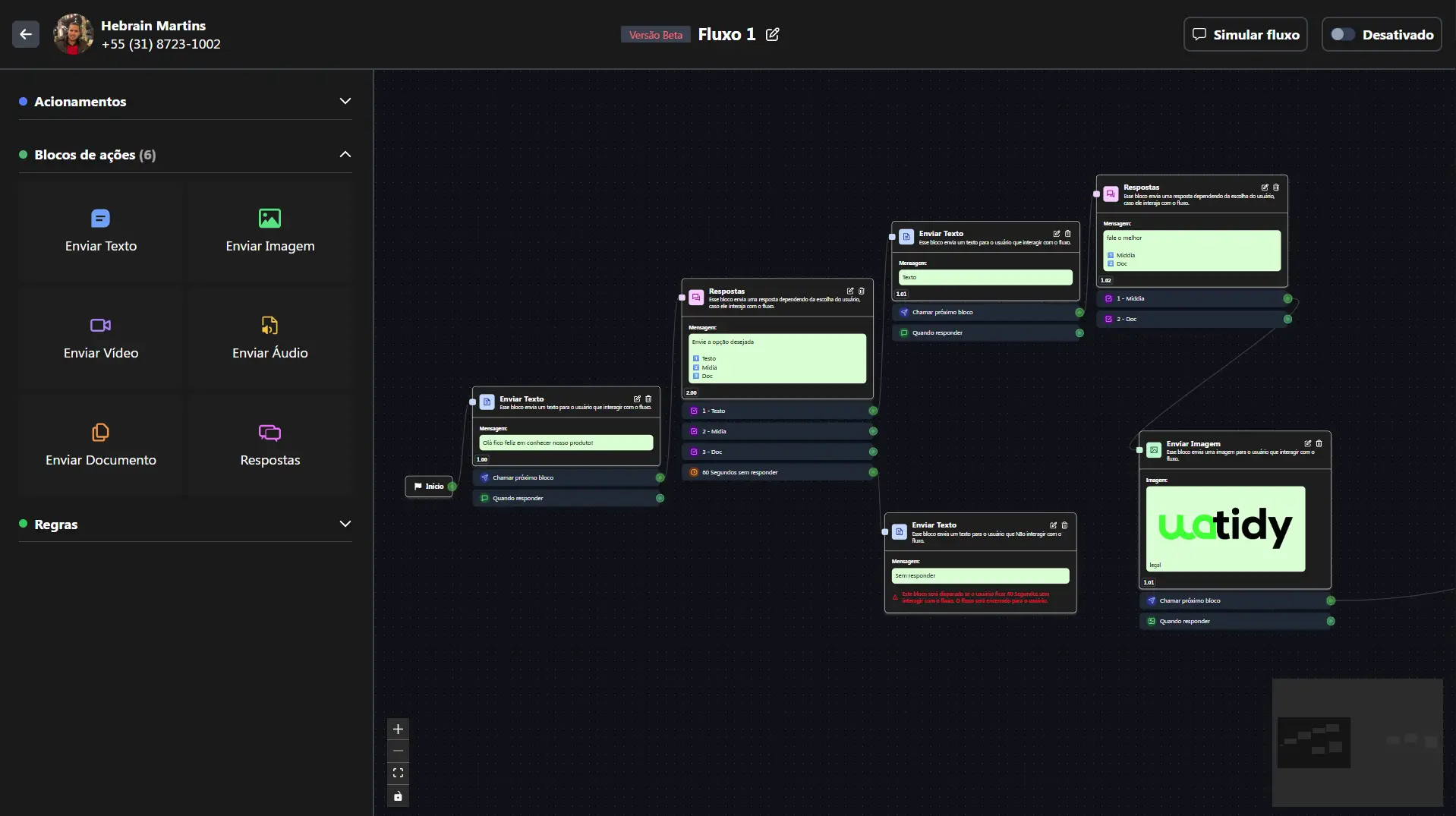Viewport: 1456px width, 816px height.
Task: Click 'Chamar próximo bloco' in block 1.01 text
Action: (987, 312)
